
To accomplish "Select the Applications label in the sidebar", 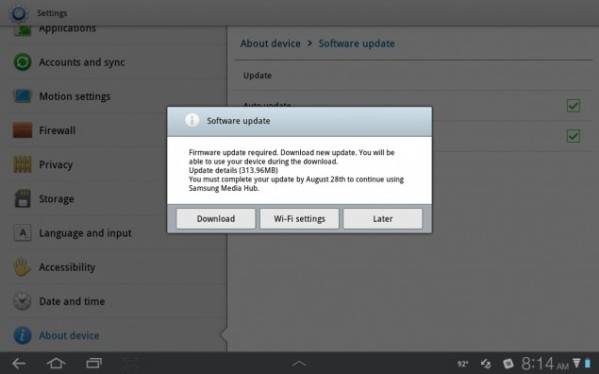I will (x=67, y=29).
